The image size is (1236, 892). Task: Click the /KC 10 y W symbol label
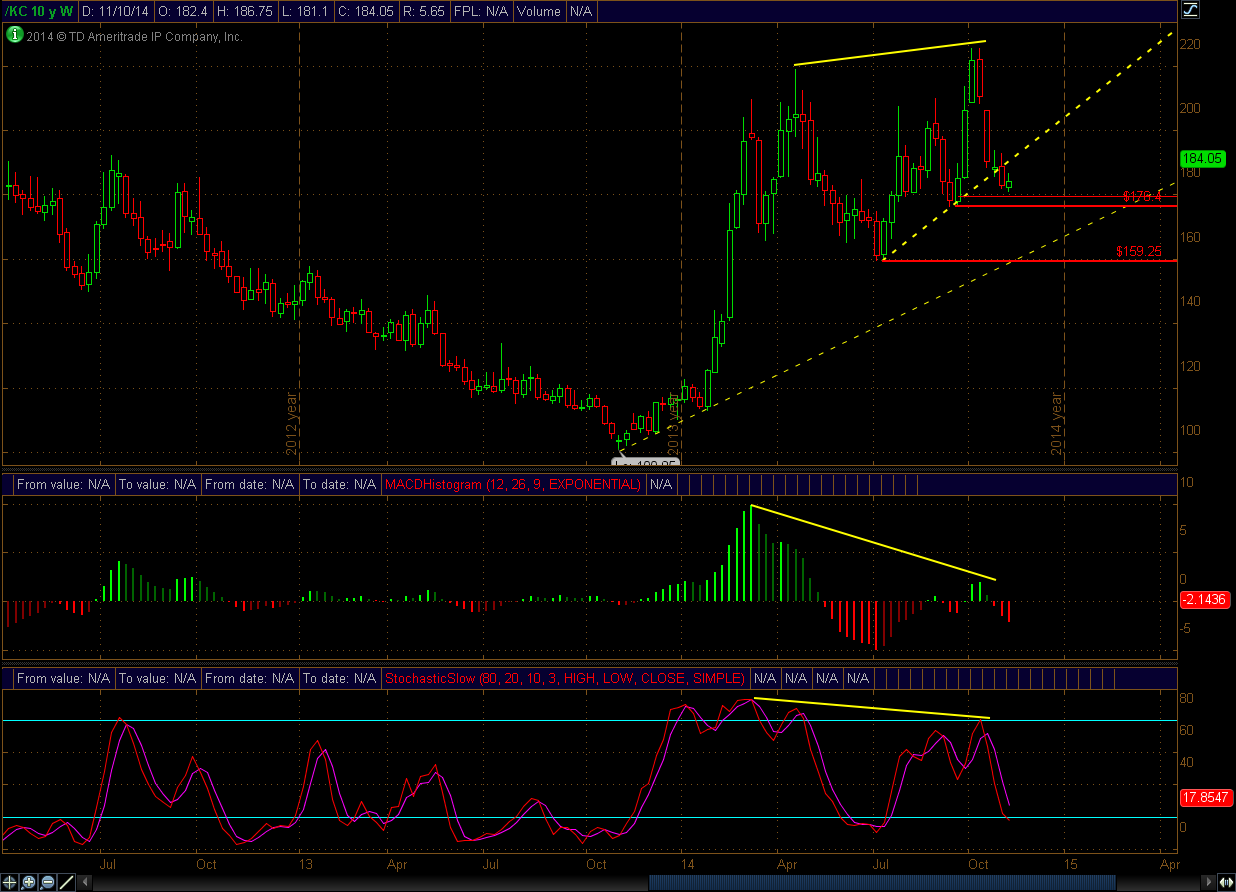click(x=39, y=12)
